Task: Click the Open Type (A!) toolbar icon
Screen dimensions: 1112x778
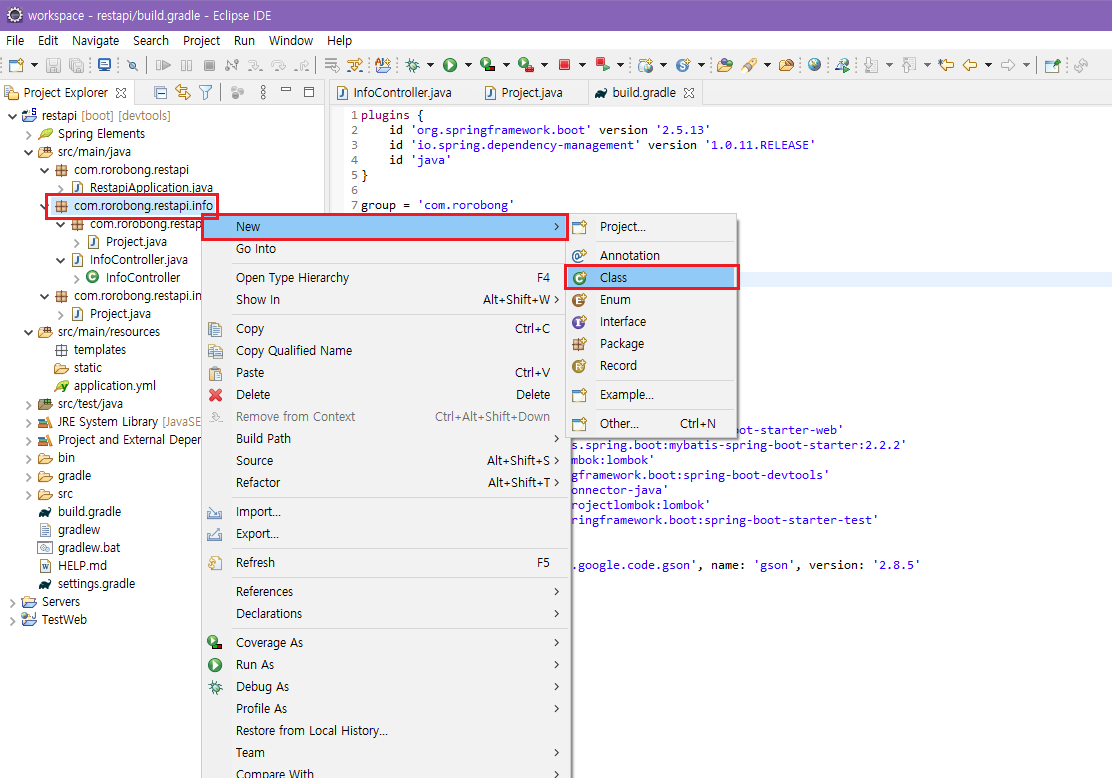Action: pos(383,65)
